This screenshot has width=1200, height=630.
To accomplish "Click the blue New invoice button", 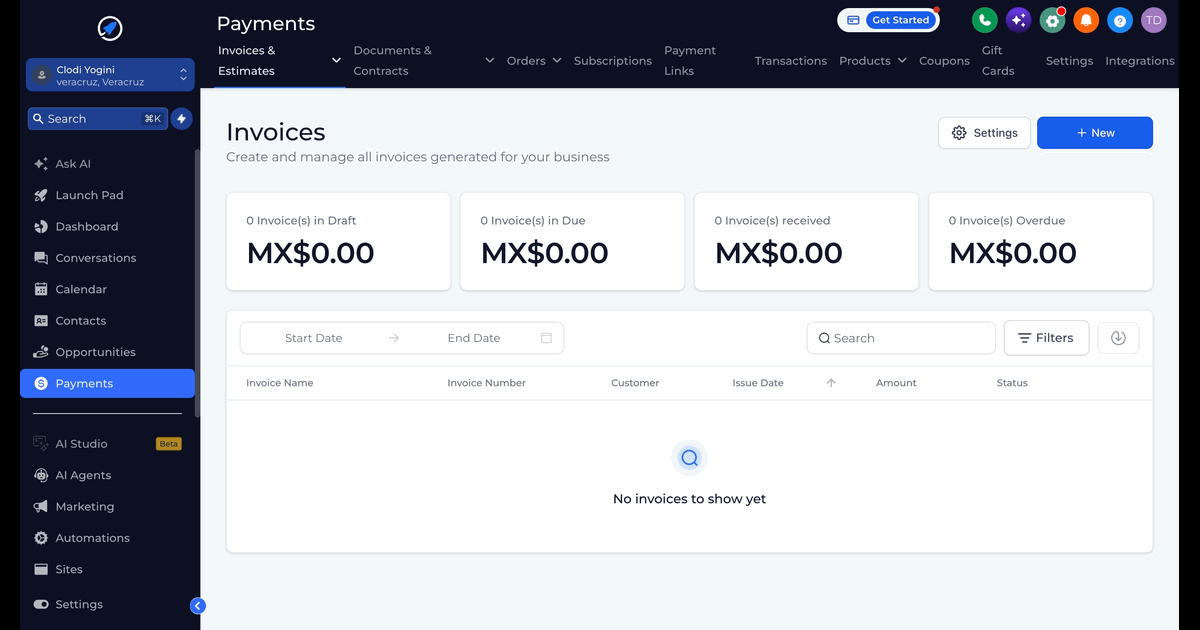I will [x=1095, y=133].
